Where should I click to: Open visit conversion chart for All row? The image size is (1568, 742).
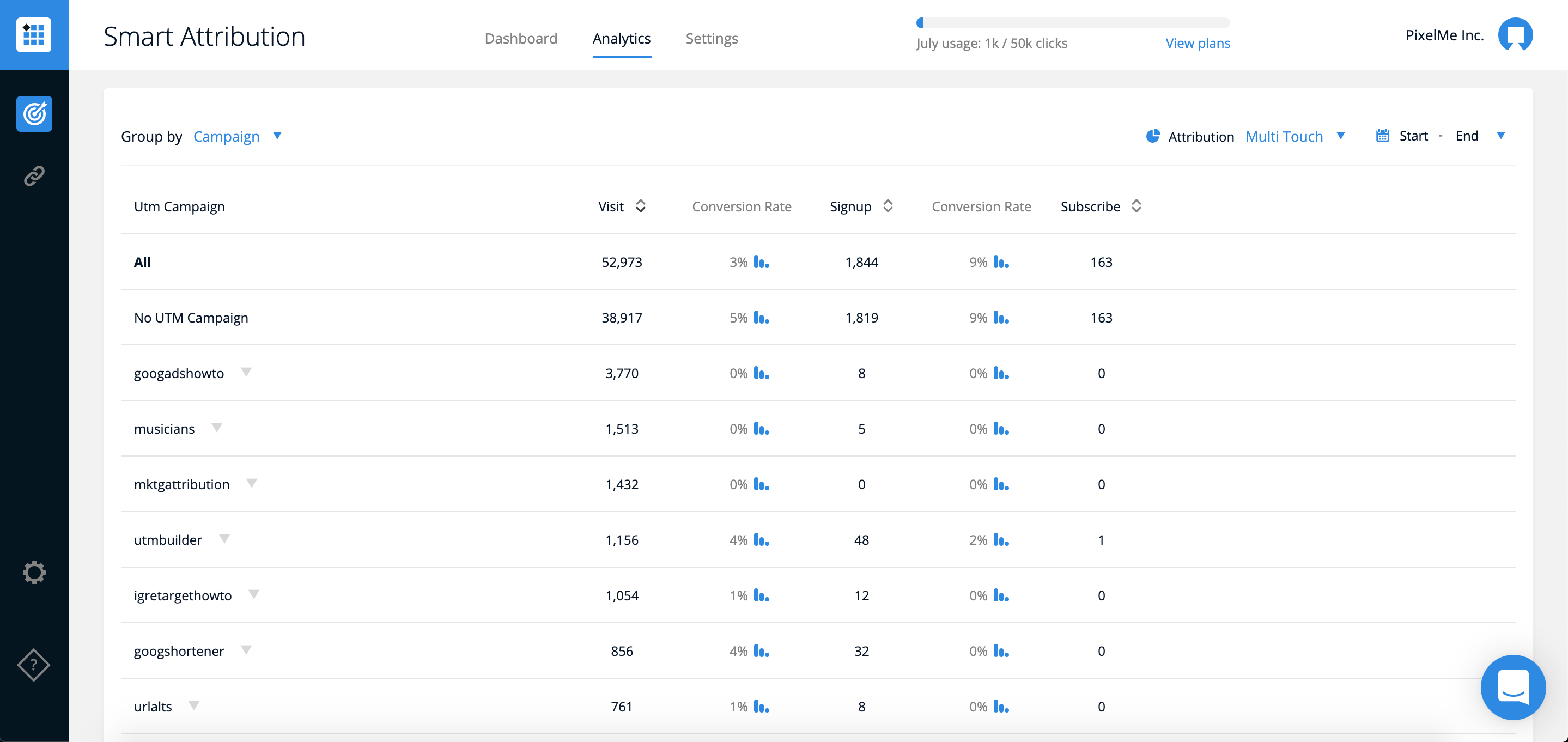pos(762,261)
